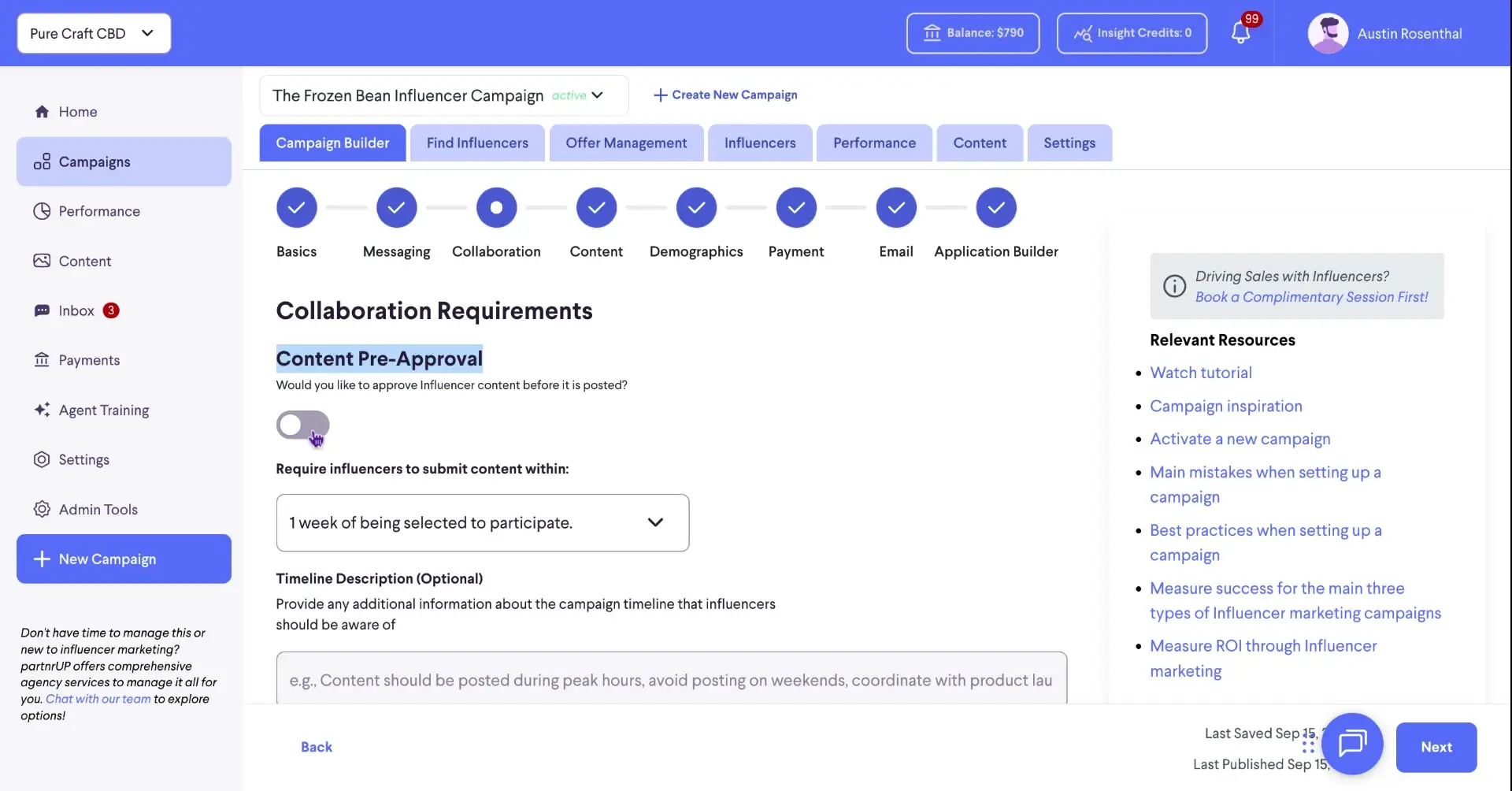This screenshot has width=1512, height=791.
Task: Jump to the Demographics step
Action: [696, 207]
